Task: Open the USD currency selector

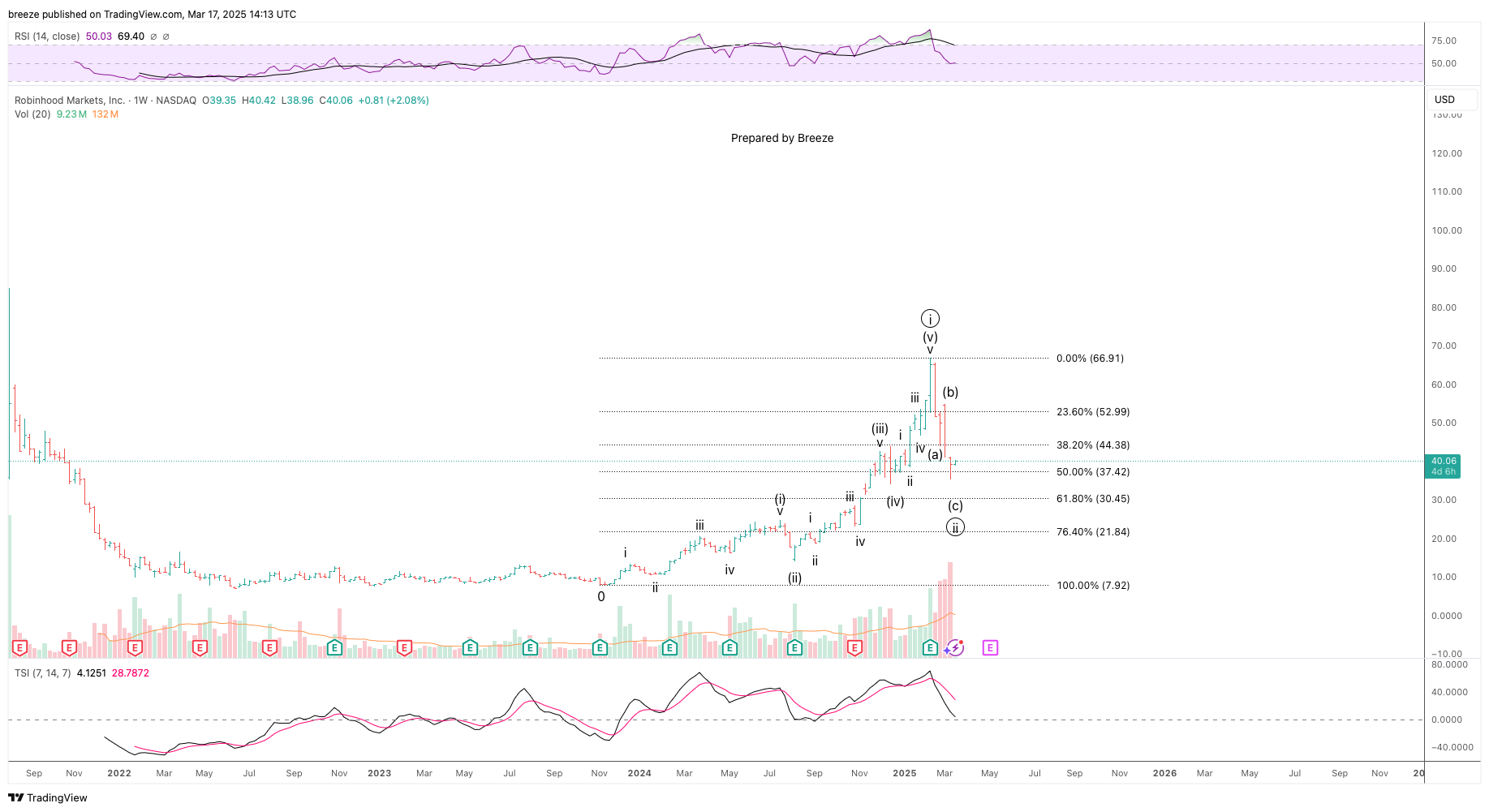Action: (x=1453, y=100)
